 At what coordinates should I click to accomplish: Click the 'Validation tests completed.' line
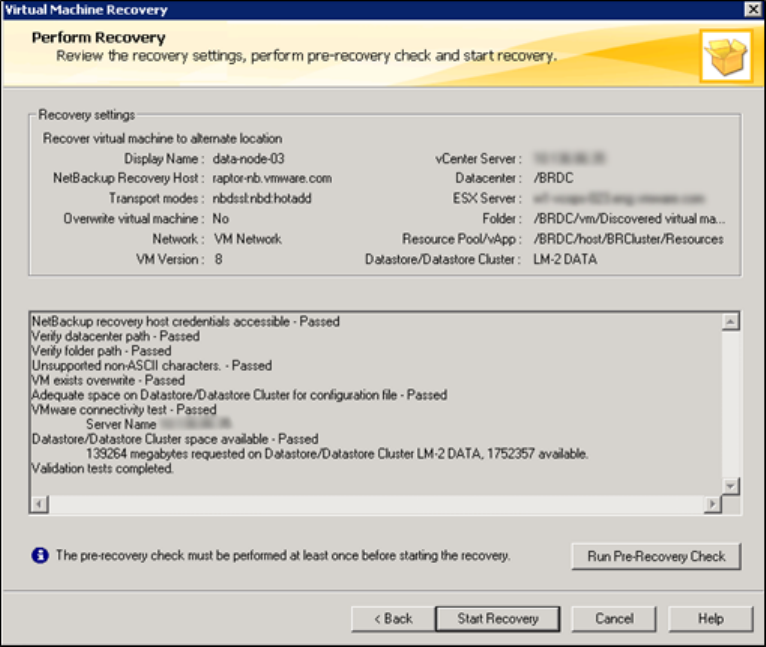[x=103, y=468]
